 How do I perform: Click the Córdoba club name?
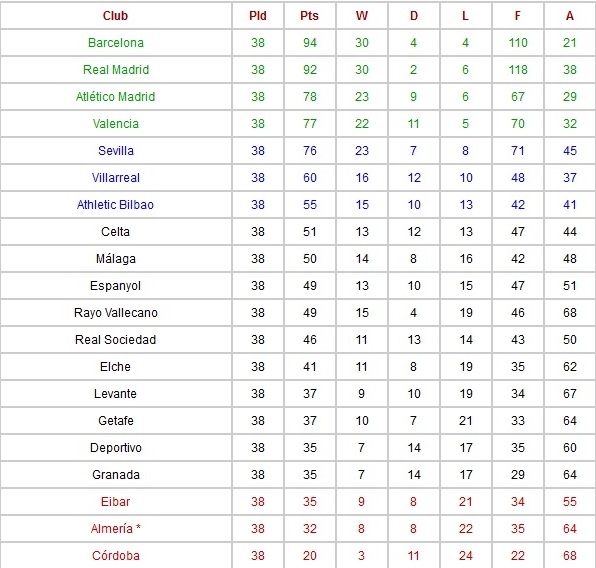point(116,555)
